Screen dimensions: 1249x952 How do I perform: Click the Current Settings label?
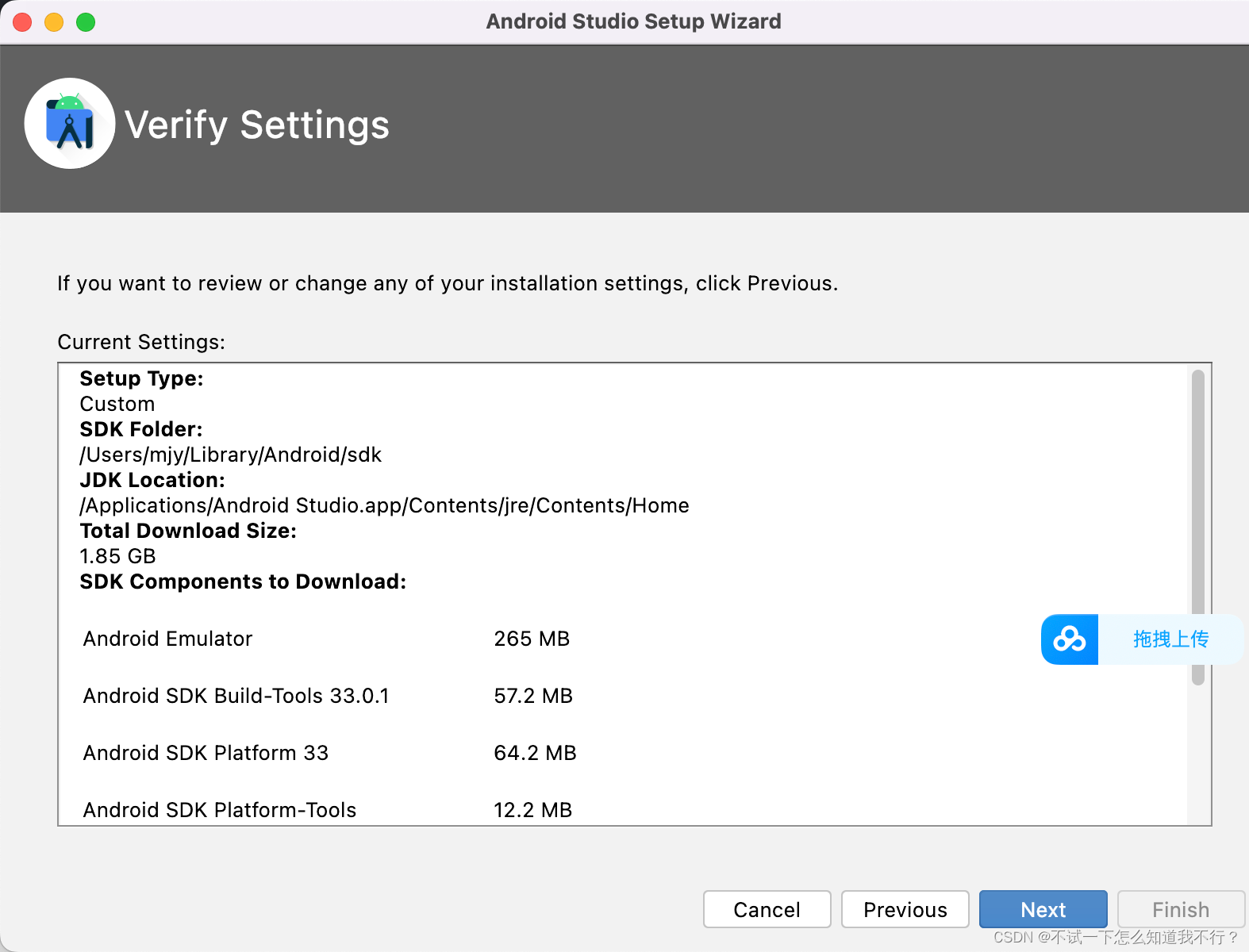tap(141, 342)
